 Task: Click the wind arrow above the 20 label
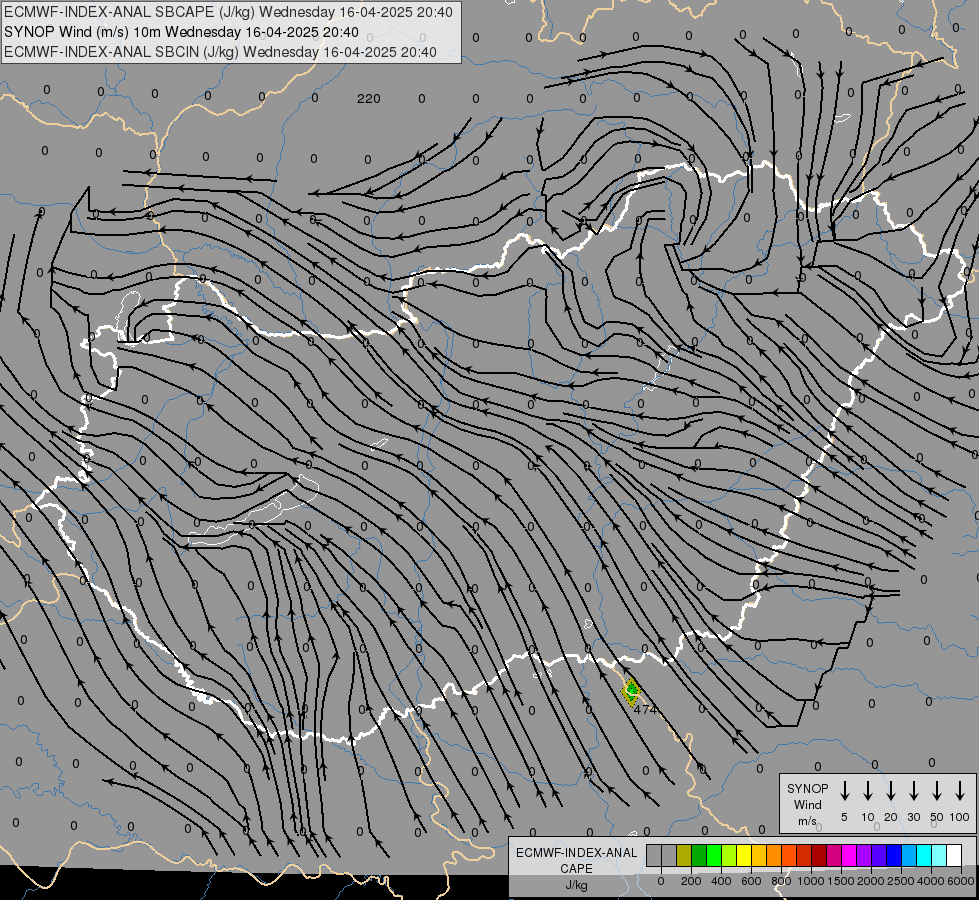point(890,790)
